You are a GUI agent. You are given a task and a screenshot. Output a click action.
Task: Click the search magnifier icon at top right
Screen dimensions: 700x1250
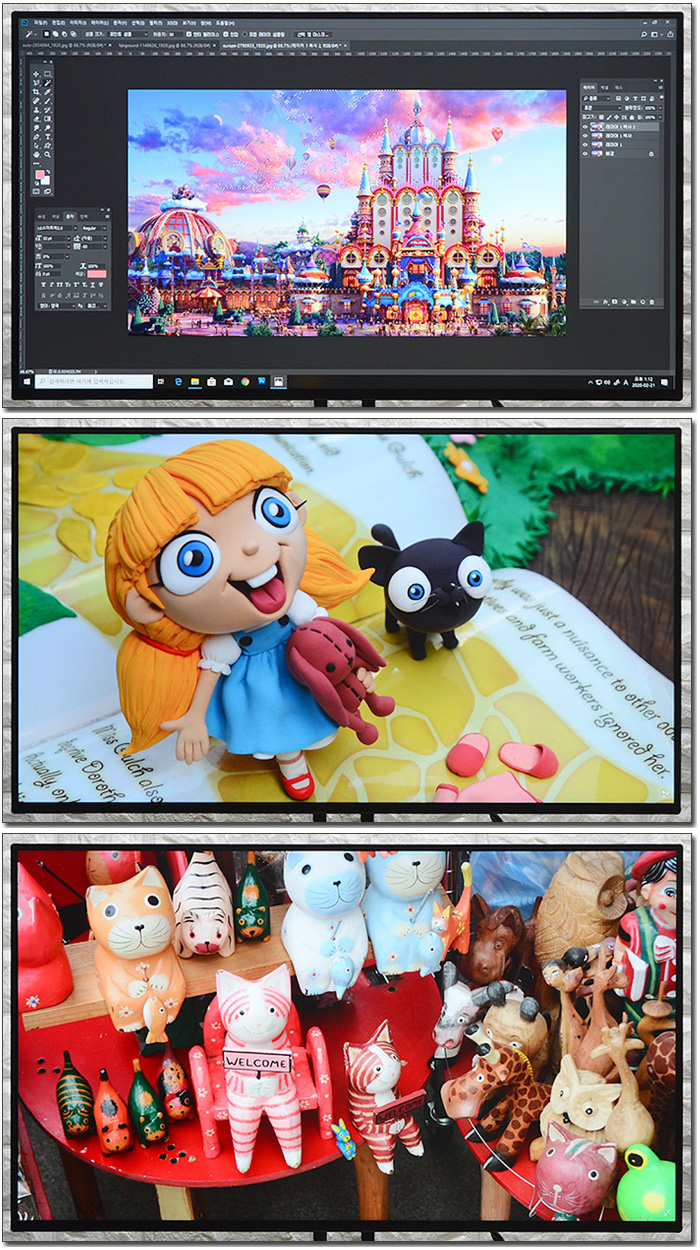click(x=644, y=34)
